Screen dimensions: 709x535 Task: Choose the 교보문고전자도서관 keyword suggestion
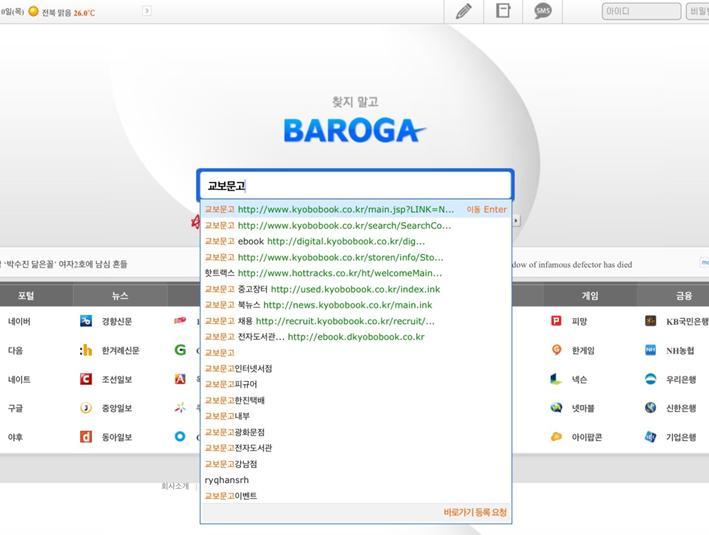click(356, 448)
